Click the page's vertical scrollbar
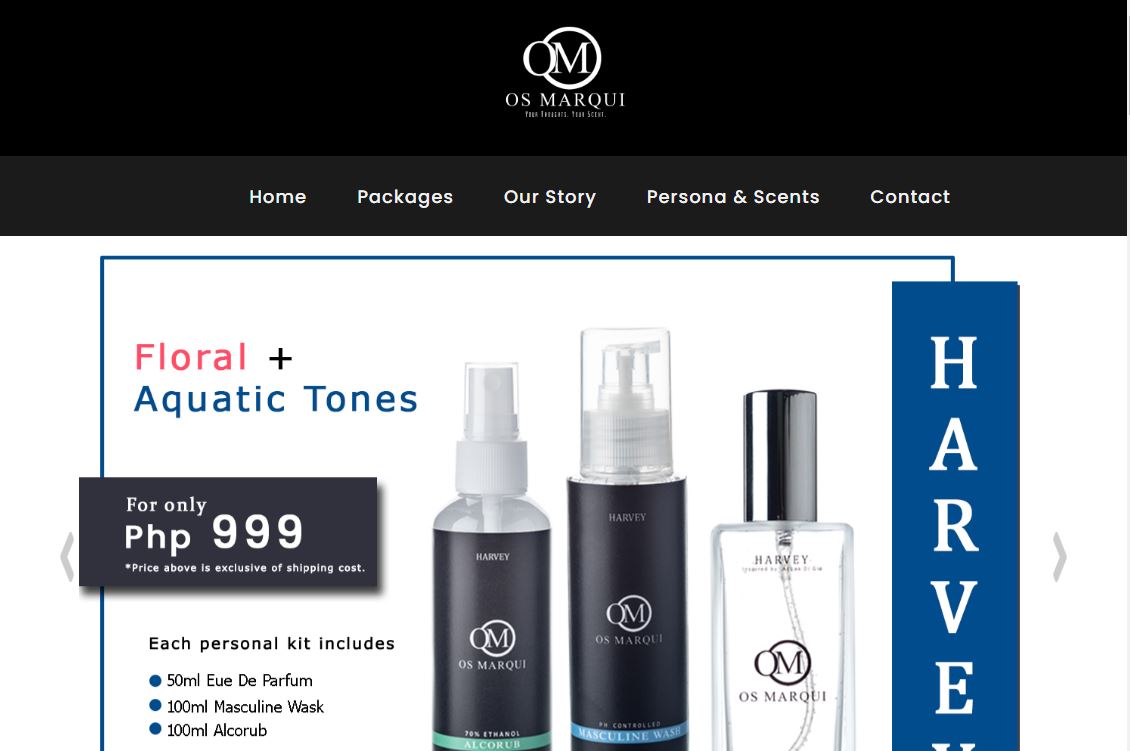 1128,376
